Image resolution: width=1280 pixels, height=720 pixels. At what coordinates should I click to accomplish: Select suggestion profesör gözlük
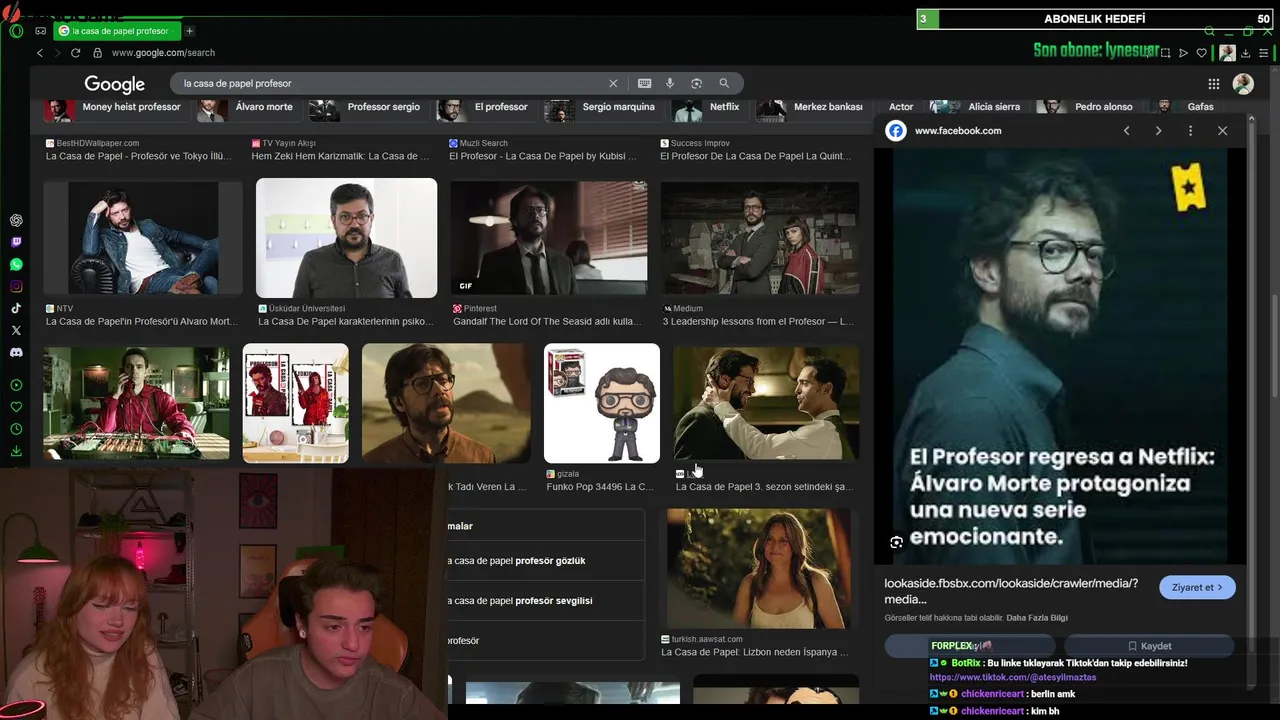pyautogui.click(x=545, y=561)
